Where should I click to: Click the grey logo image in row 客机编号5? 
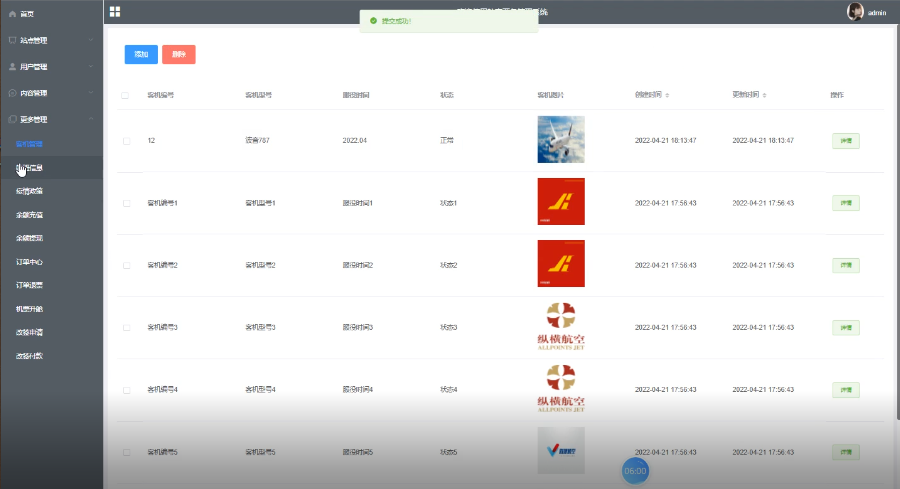click(561, 451)
